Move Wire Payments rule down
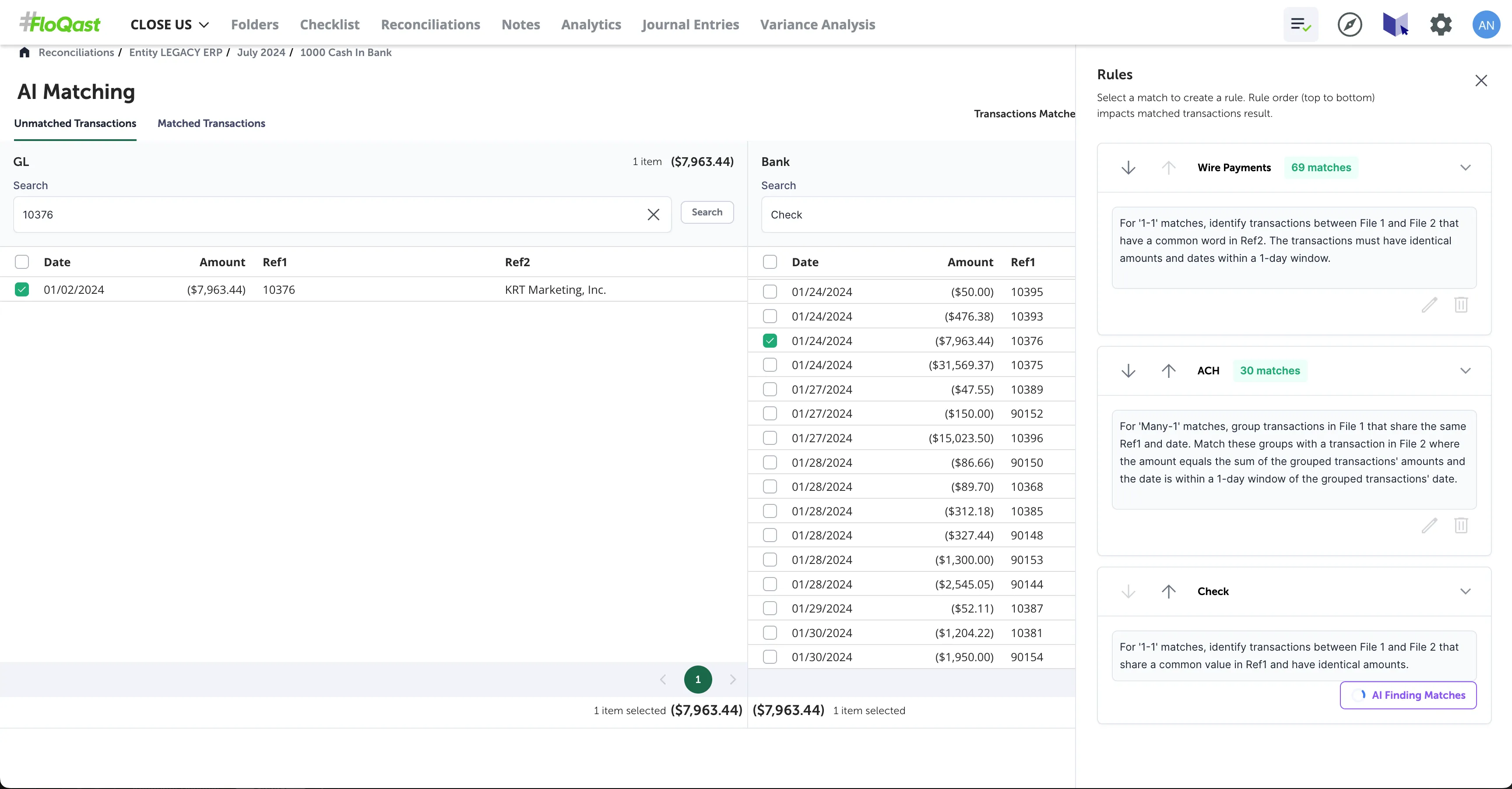This screenshot has height=789, width=1512. coord(1128,168)
